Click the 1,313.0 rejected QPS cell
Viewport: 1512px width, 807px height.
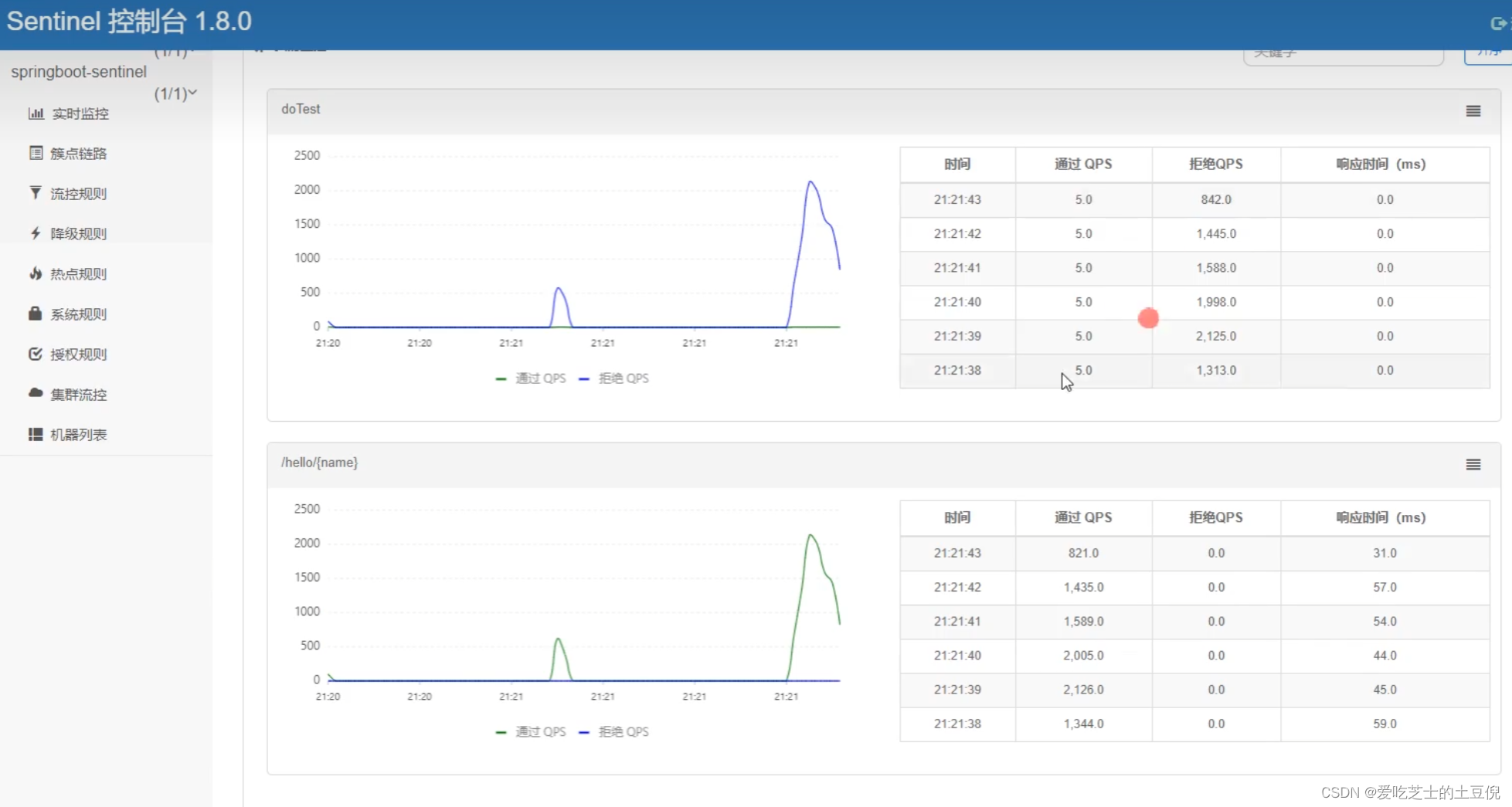tap(1216, 370)
